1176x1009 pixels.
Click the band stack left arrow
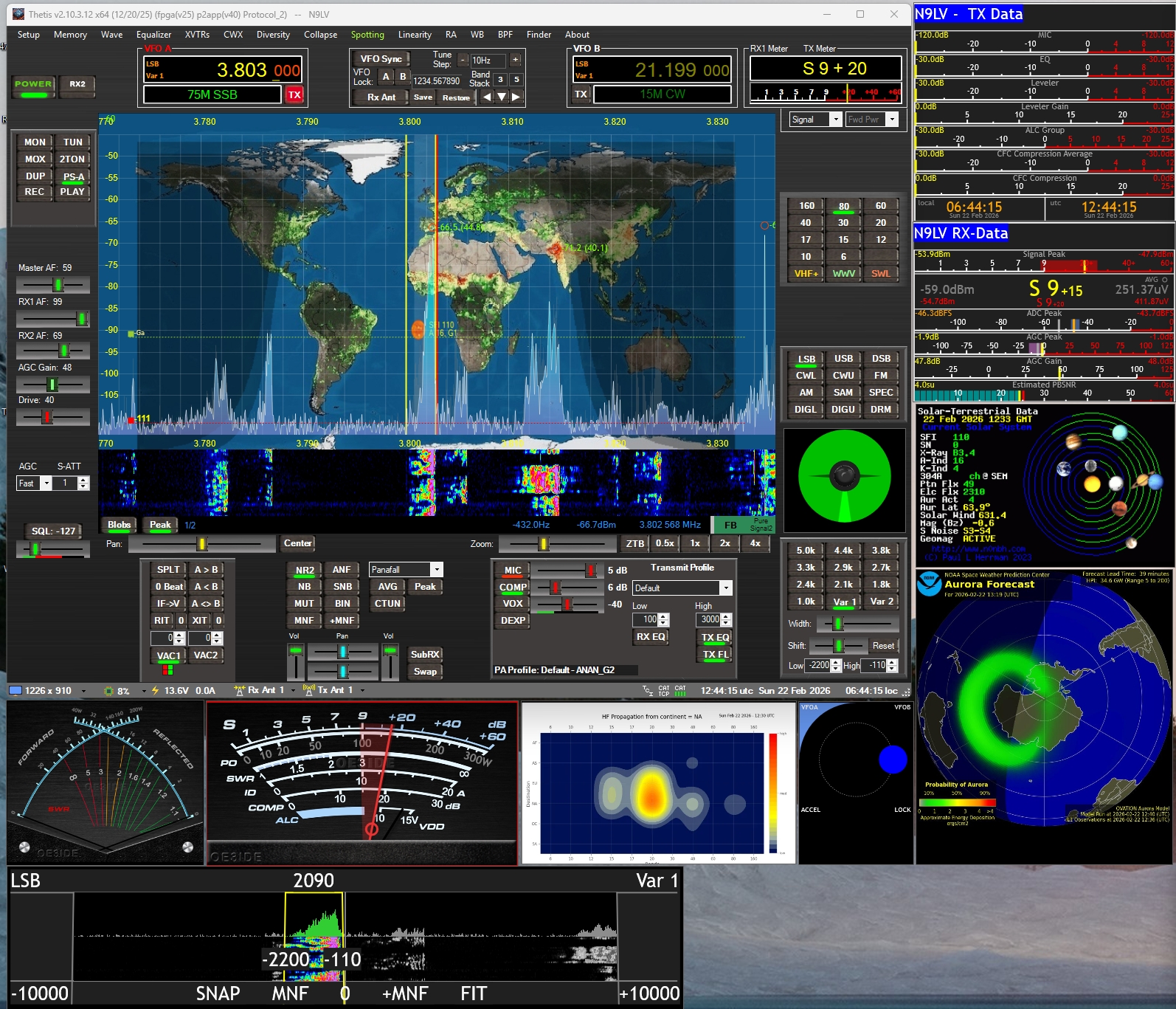click(487, 97)
